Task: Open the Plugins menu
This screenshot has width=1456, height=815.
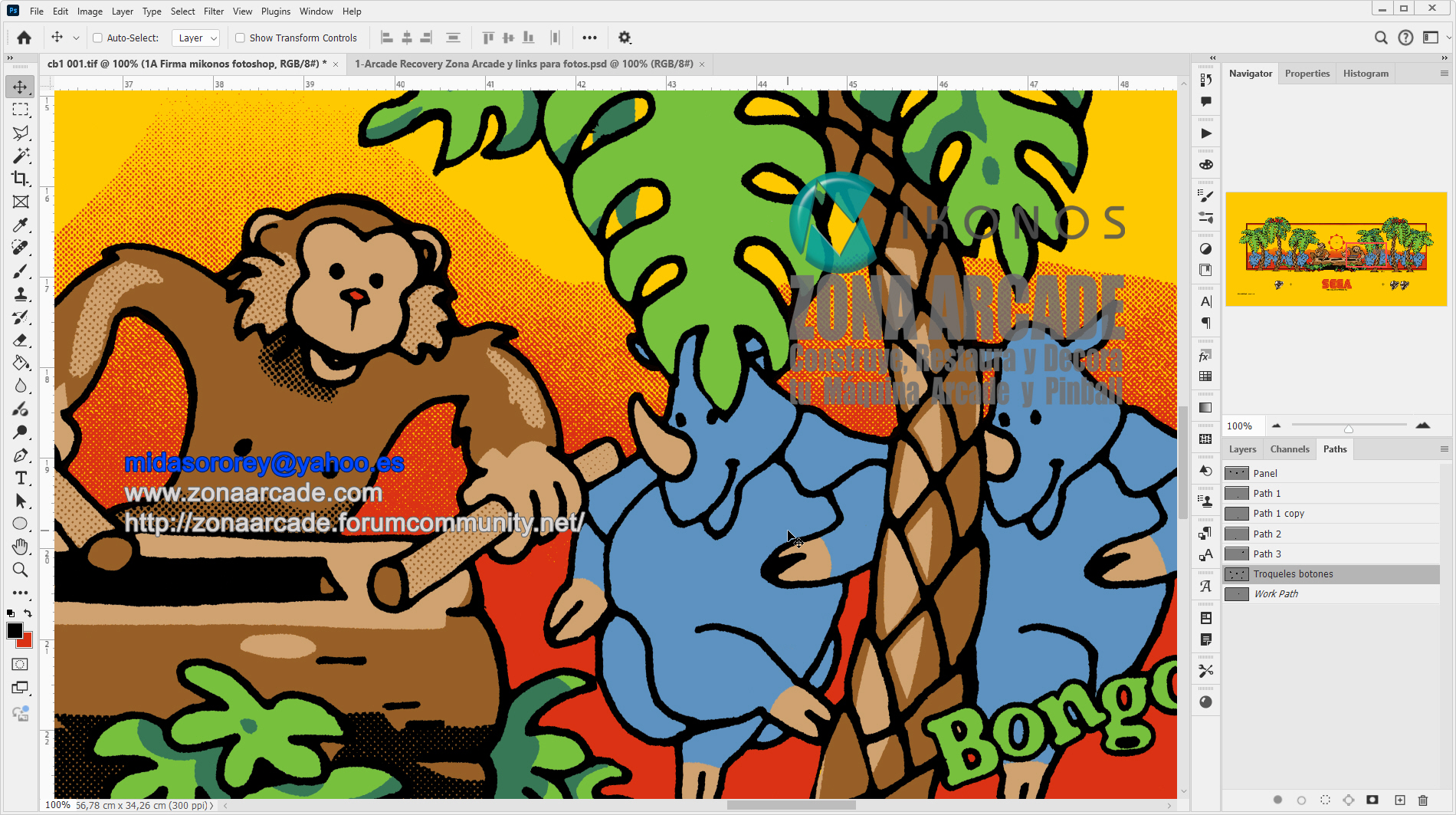Action: [276, 12]
